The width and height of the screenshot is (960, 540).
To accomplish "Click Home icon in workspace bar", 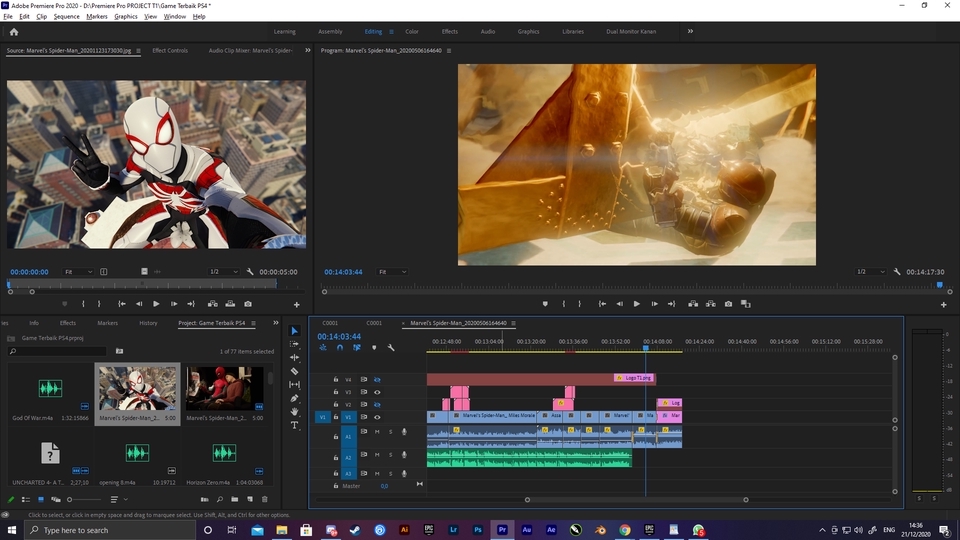I will click(x=14, y=32).
